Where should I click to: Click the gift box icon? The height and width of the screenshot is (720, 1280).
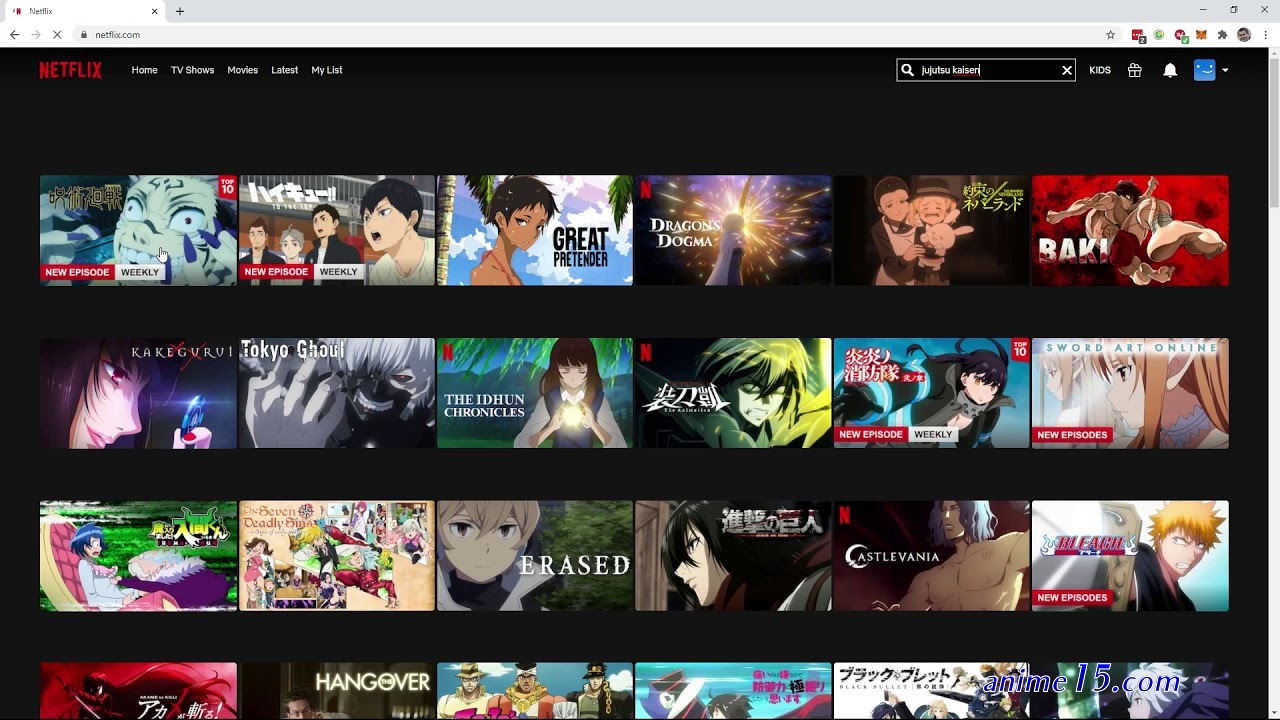point(1134,70)
